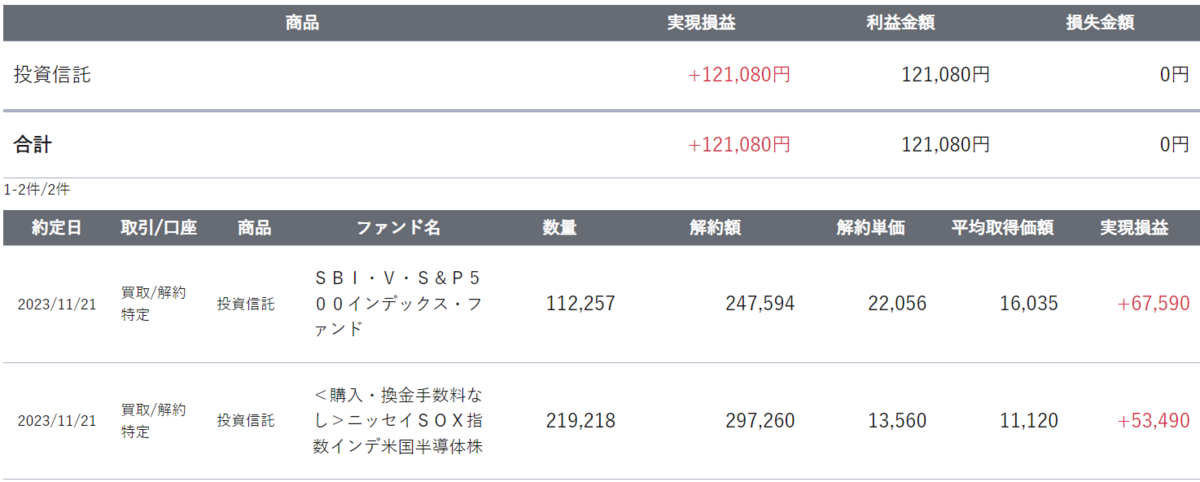This screenshot has height=482, width=1200.
Task: Click the 利益金額 column header
Action: pos(901,23)
